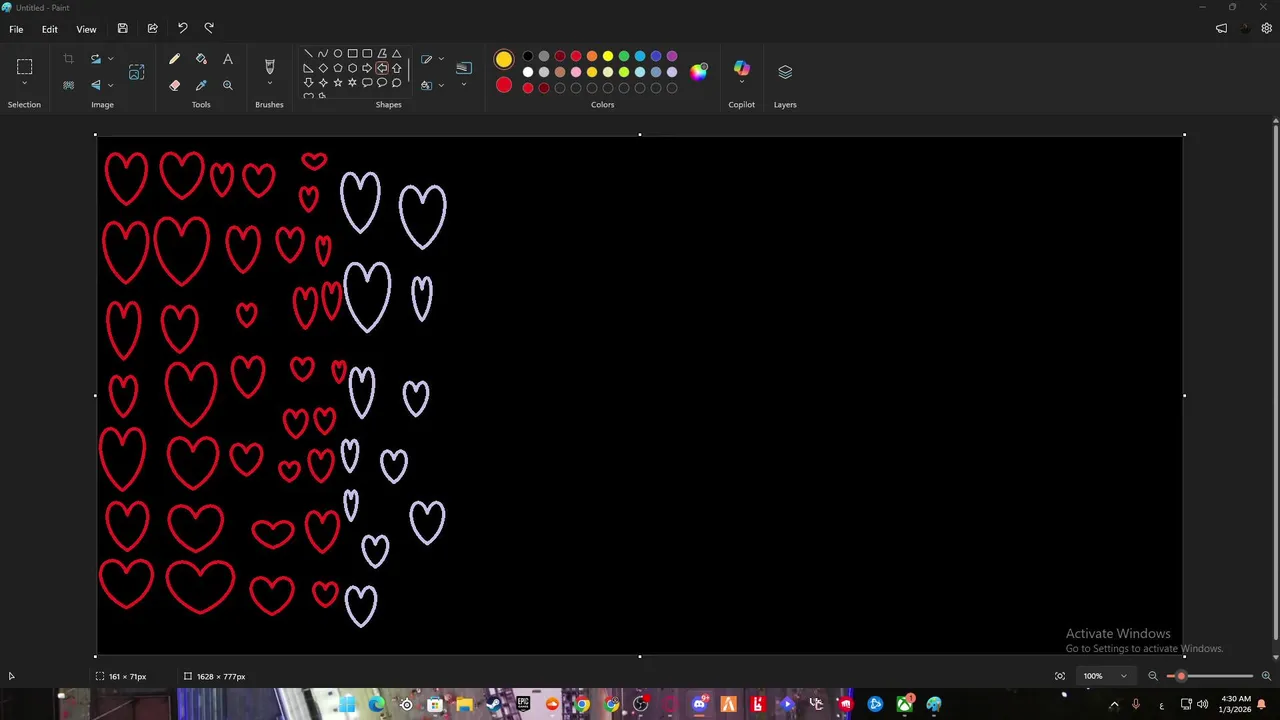The height and width of the screenshot is (720, 1280).
Task: Expand the Brushes dropdown
Action: 269,85
